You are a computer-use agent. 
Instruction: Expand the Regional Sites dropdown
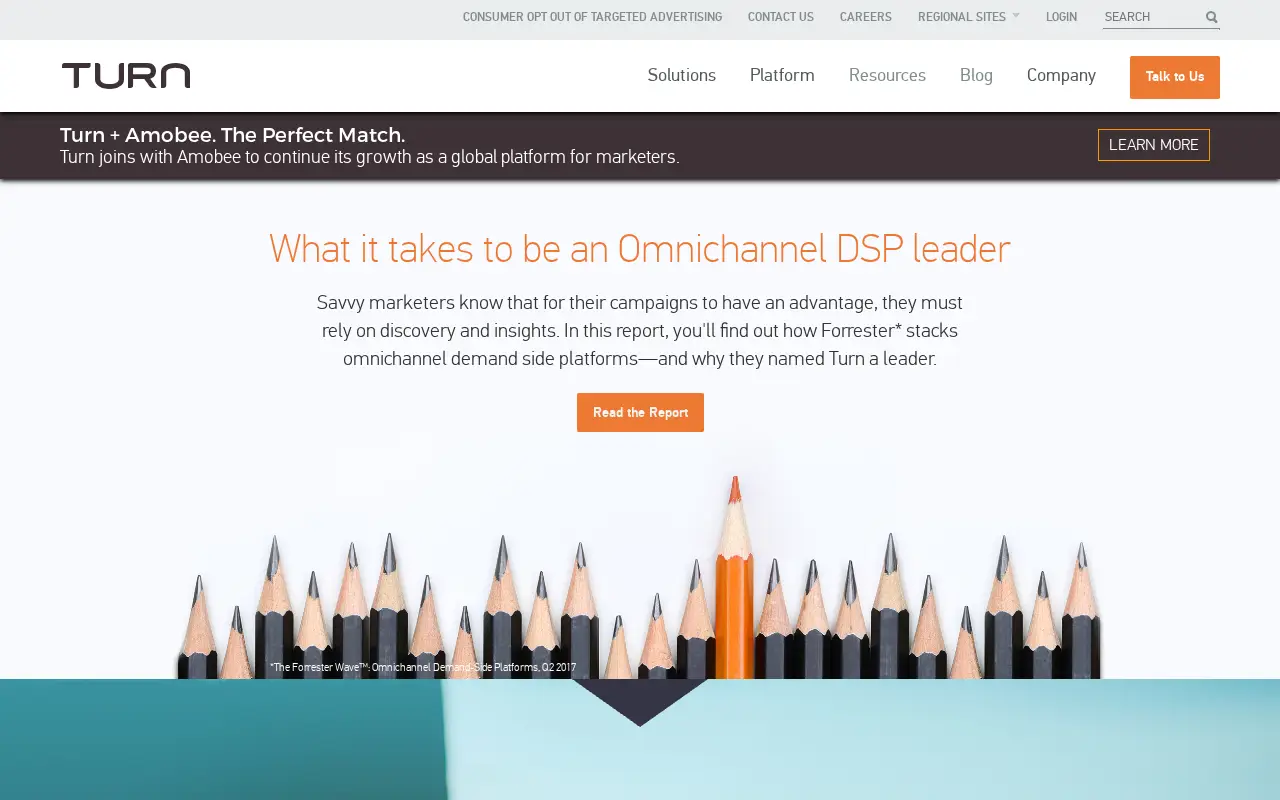[968, 17]
